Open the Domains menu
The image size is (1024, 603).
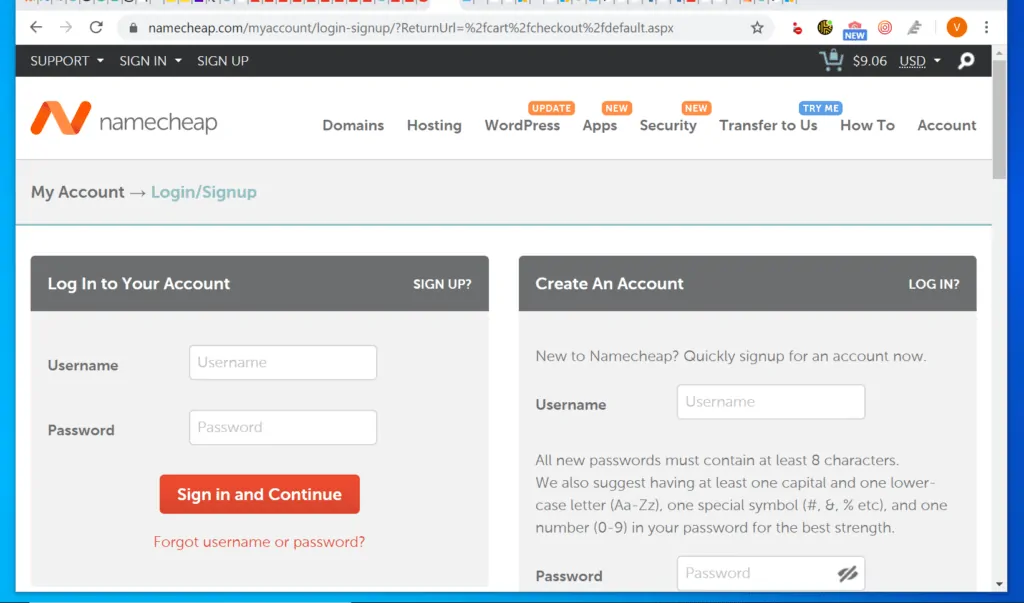click(353, 125)
